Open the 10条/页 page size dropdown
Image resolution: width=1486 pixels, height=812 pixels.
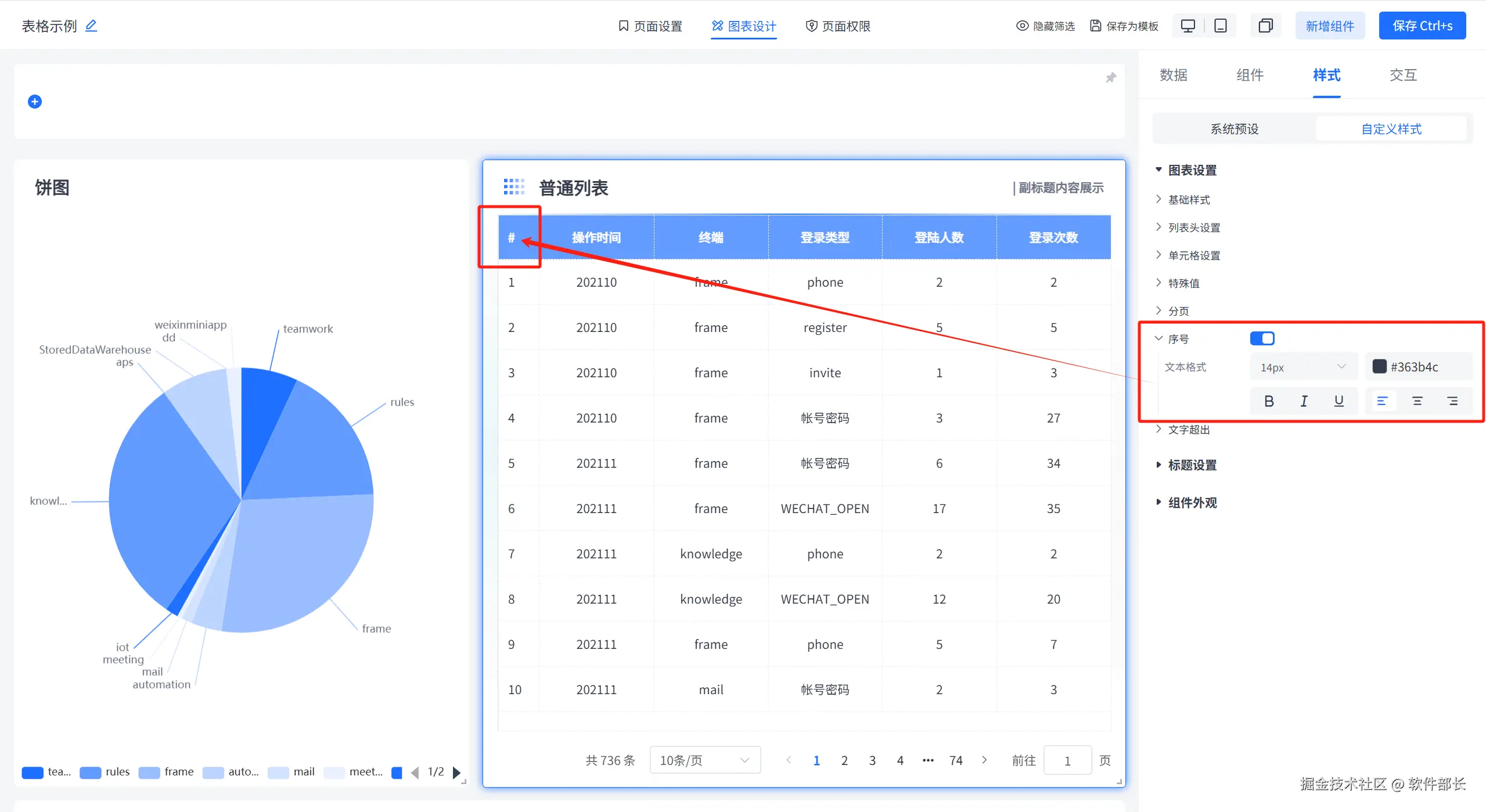point(704,760)
